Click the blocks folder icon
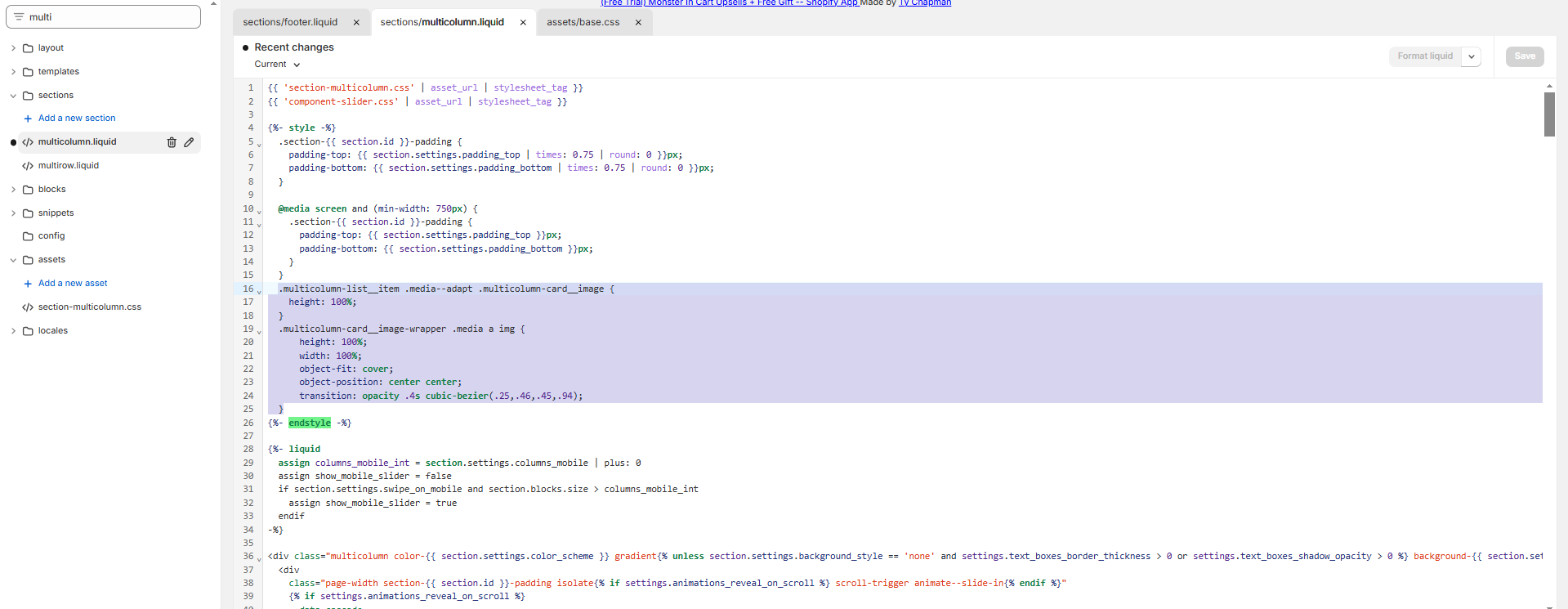 pyautogui.click(x=28, y=190)
